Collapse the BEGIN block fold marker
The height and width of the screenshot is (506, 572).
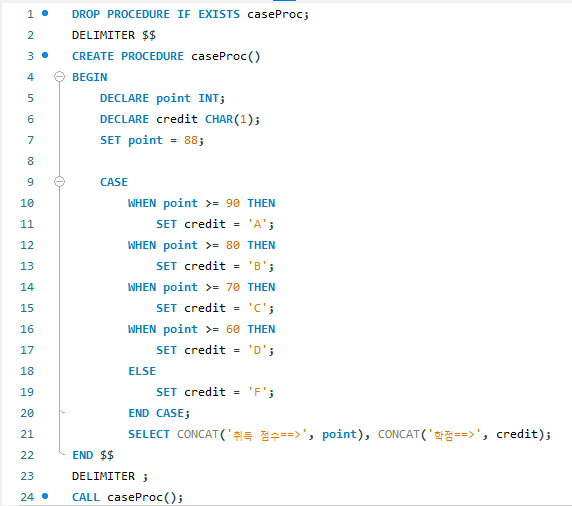click(x=59, y=77)
